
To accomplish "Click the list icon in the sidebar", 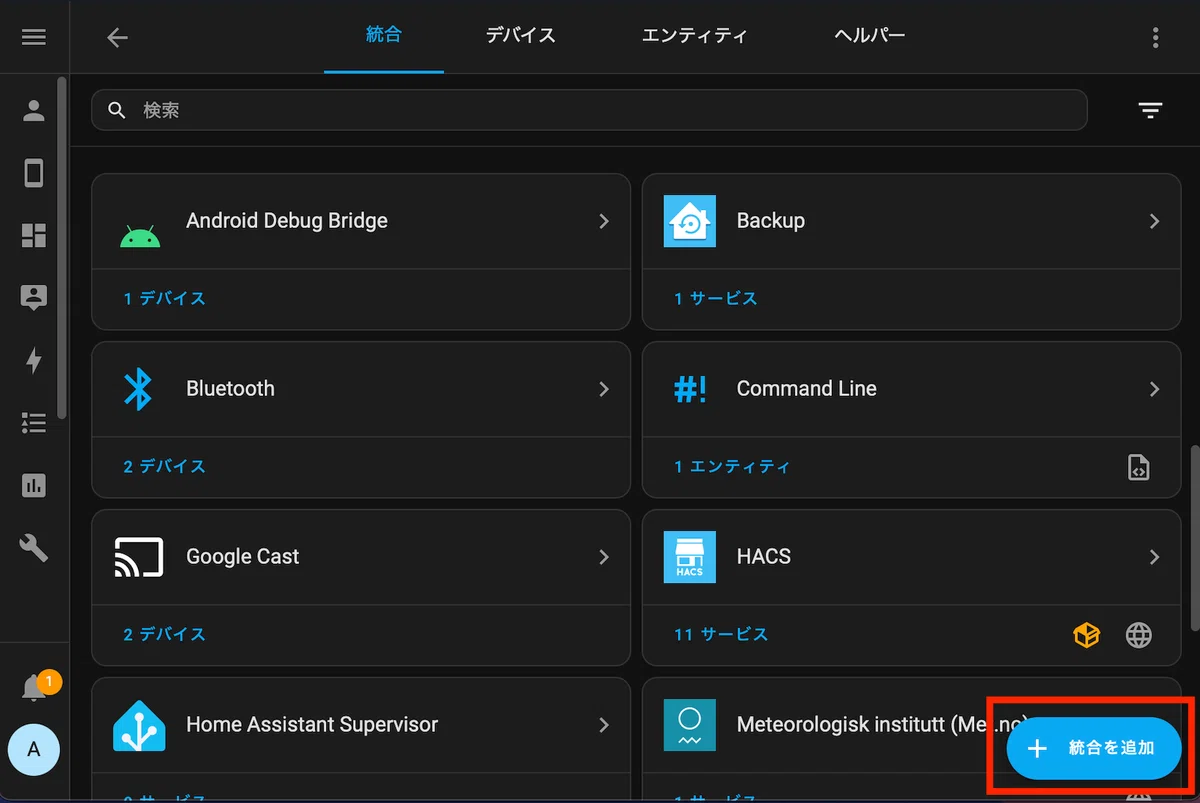I will click(34, 423).
